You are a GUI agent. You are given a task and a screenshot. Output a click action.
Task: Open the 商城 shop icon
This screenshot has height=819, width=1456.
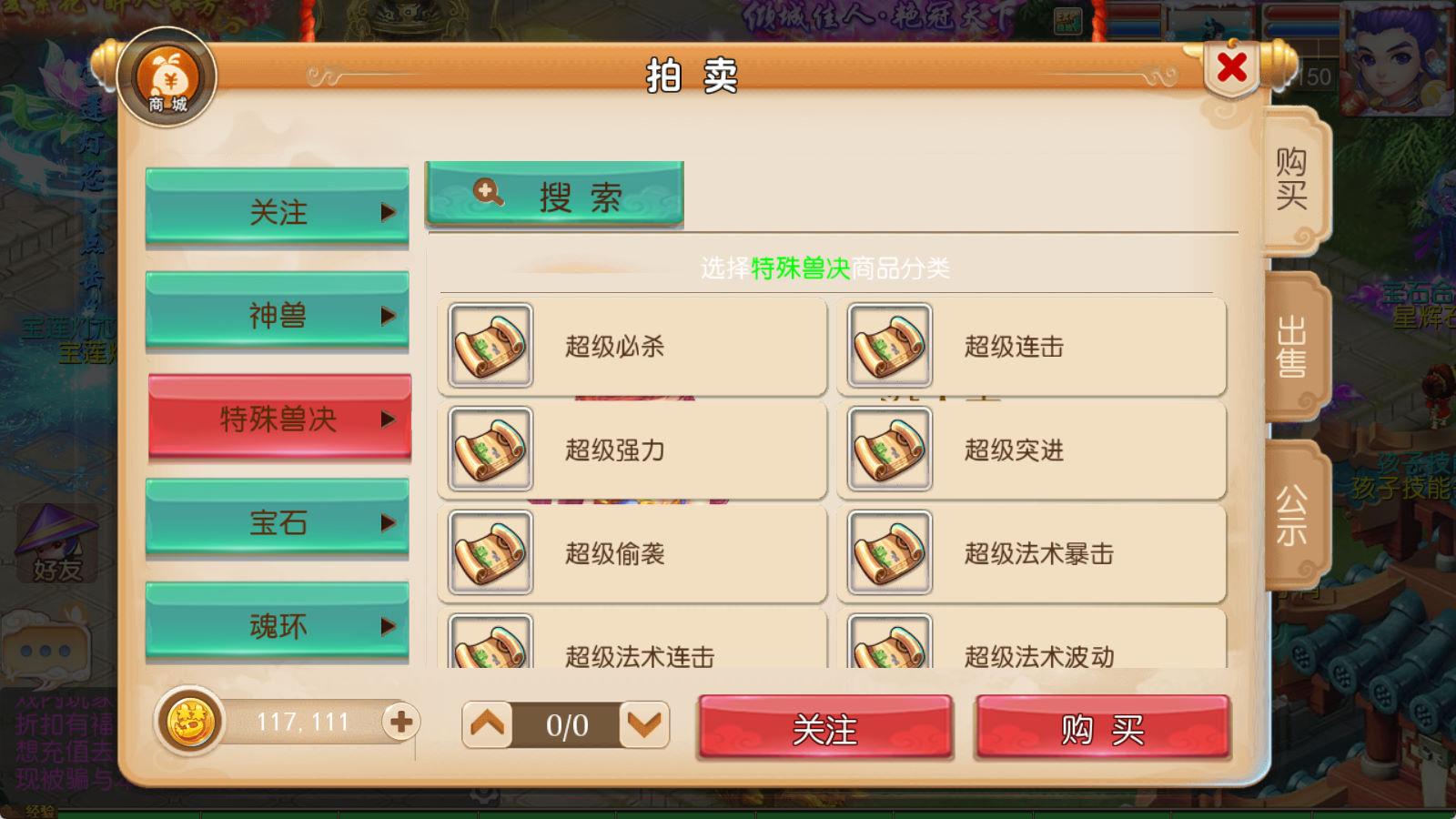pos(167,78)
